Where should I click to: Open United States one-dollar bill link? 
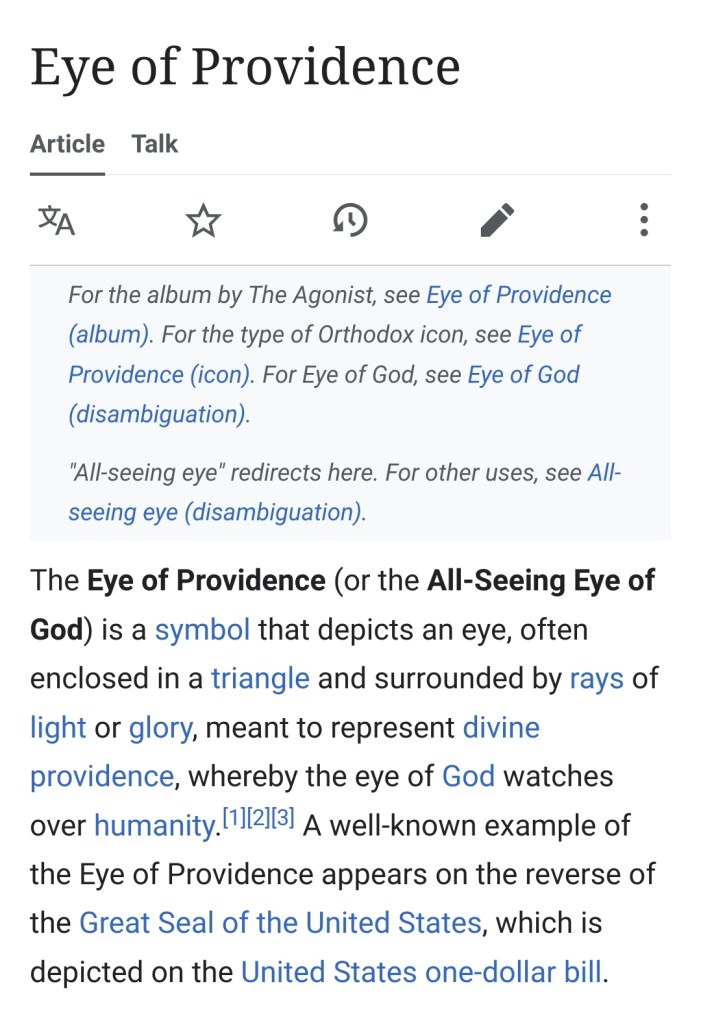[421, 972]
